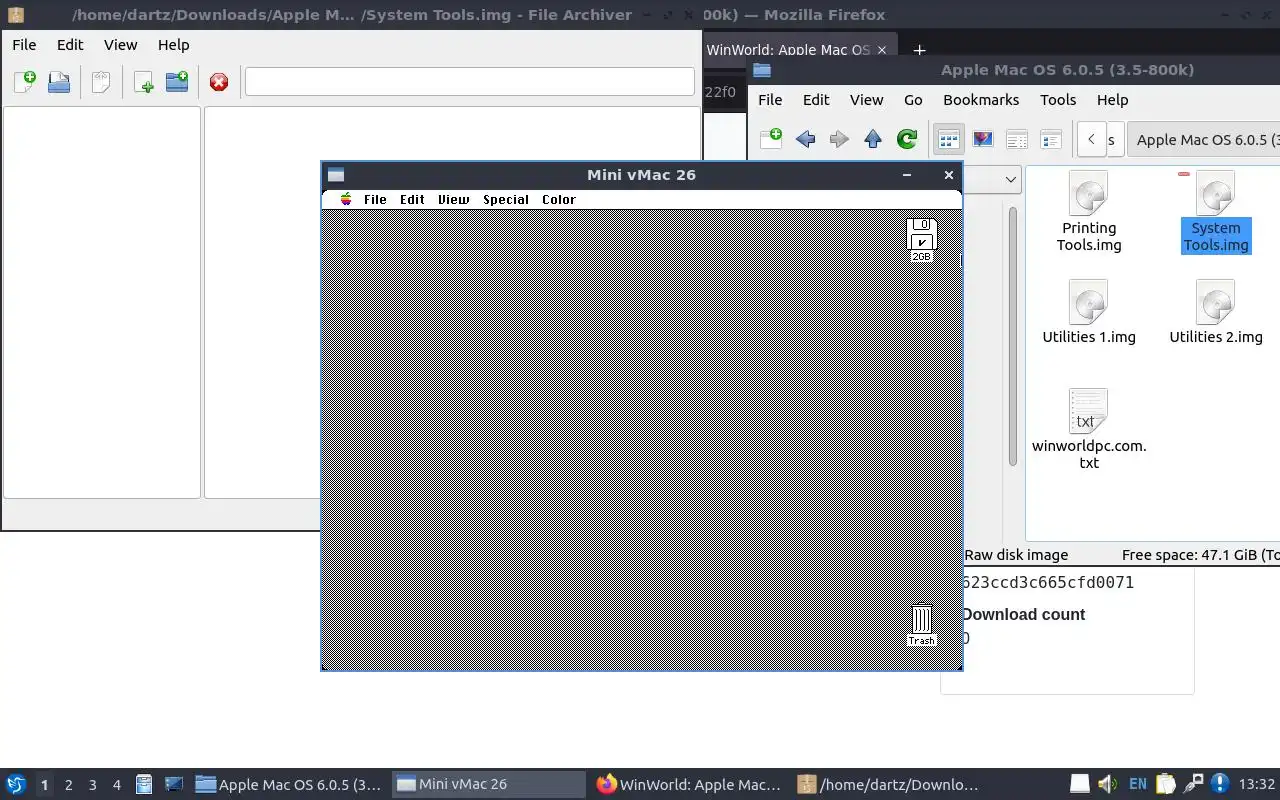The width and height of the screenshot is (1280, 800).
Task: Open side pane mode dropdown in file manager
Action: pos(1011,179)
